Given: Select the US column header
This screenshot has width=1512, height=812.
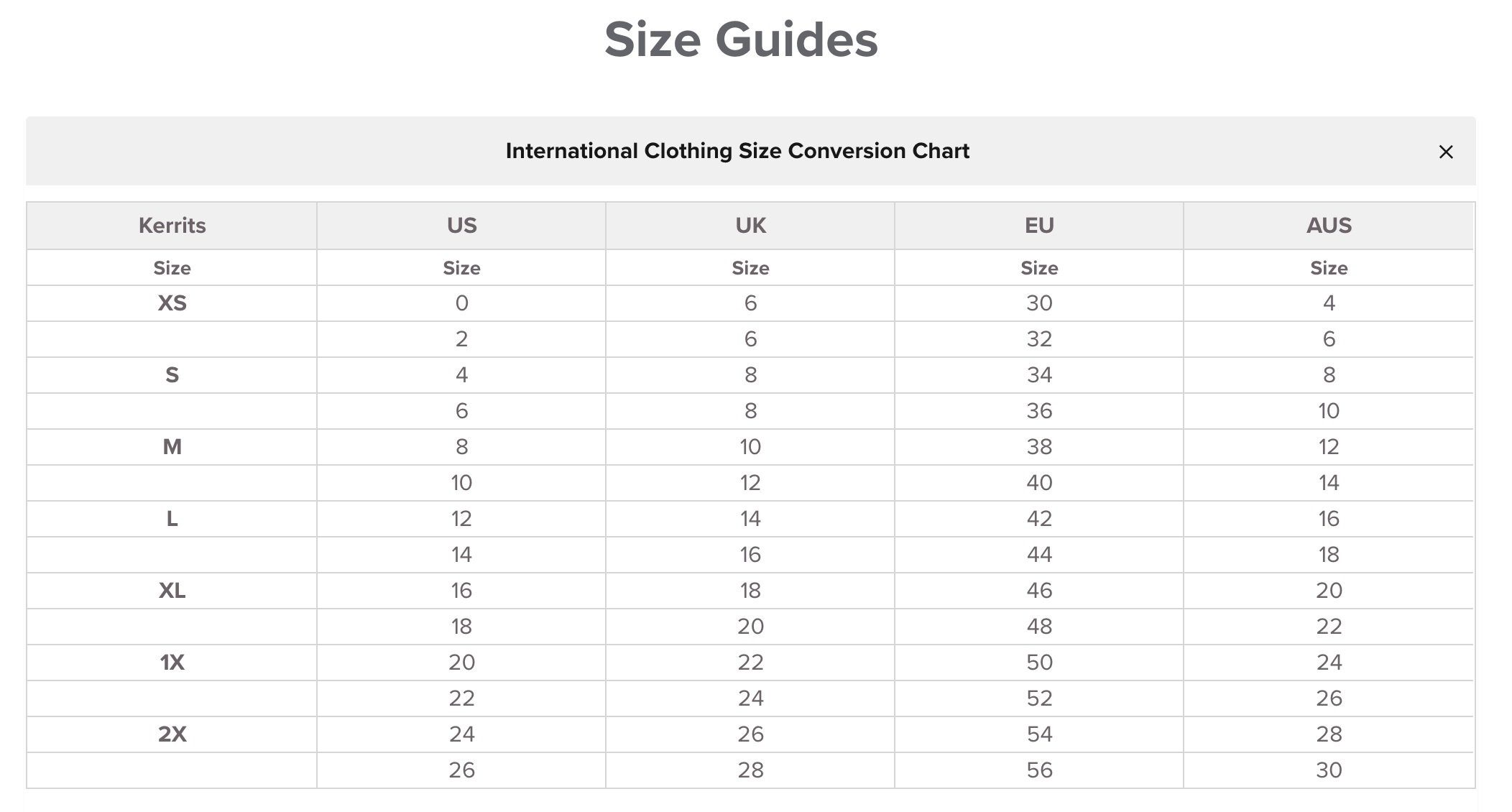Looking at the screenshot, I should tap(461, 226).
